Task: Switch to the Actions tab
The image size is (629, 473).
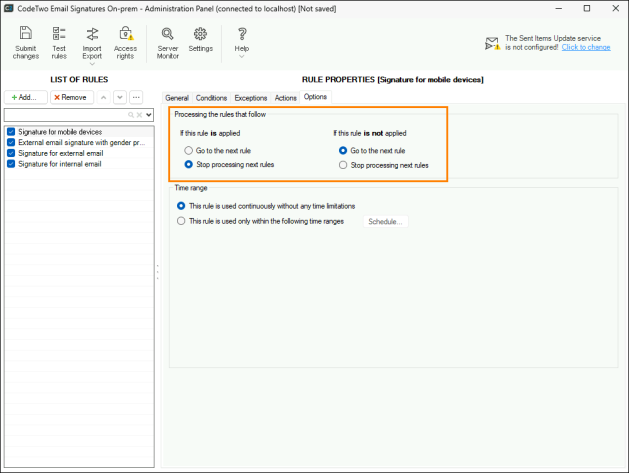Action: click(x=286, y=98)
